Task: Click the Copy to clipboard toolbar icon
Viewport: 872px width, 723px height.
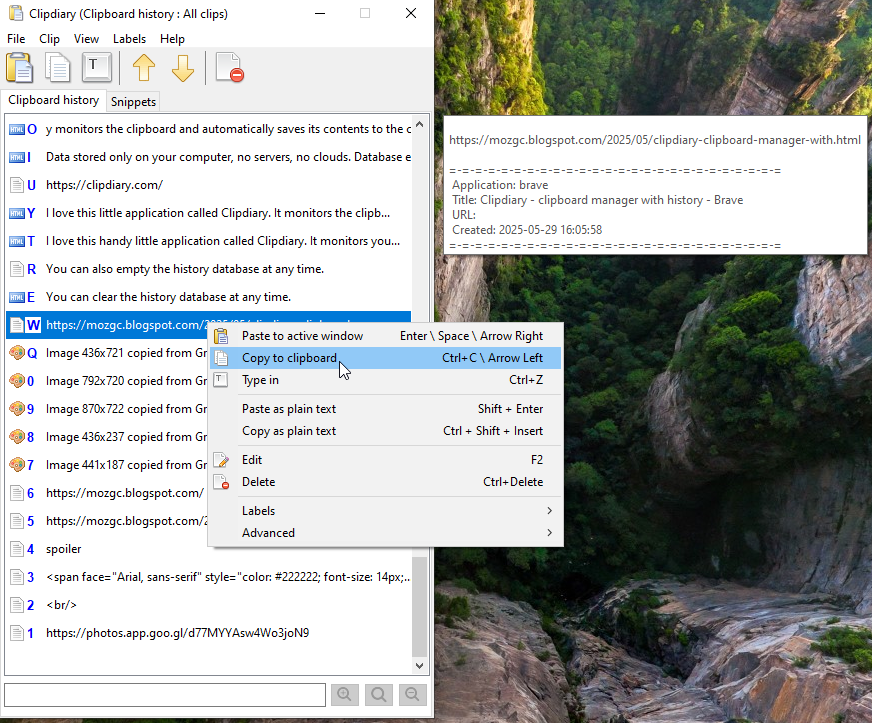Action: click(57, 68)
